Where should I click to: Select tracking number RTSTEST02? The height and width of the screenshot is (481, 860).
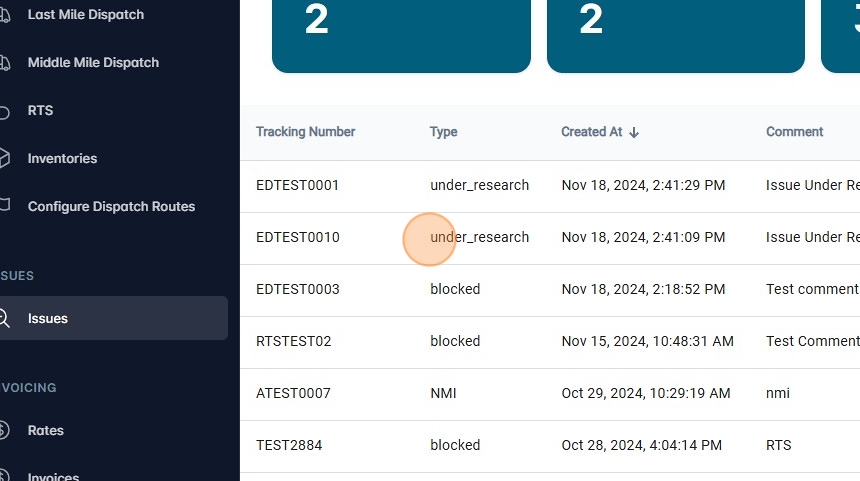coord(293,341)
